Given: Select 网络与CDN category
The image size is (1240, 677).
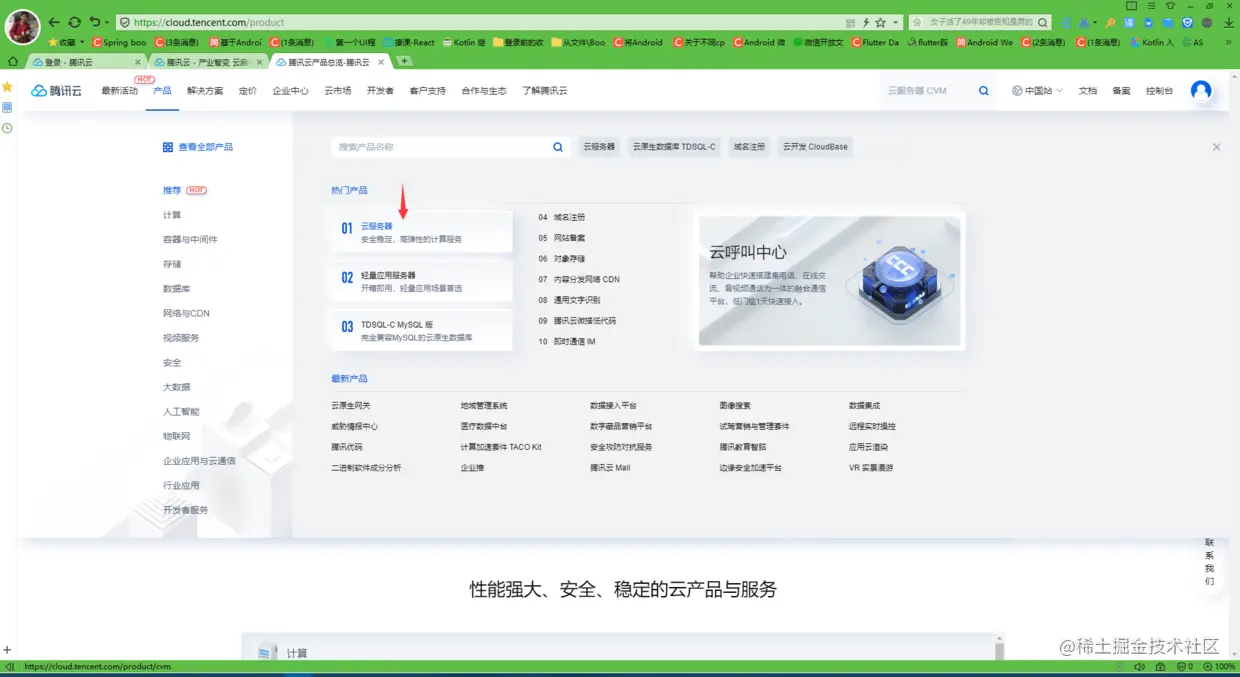Looking at the screenshot, I should 186,313.
